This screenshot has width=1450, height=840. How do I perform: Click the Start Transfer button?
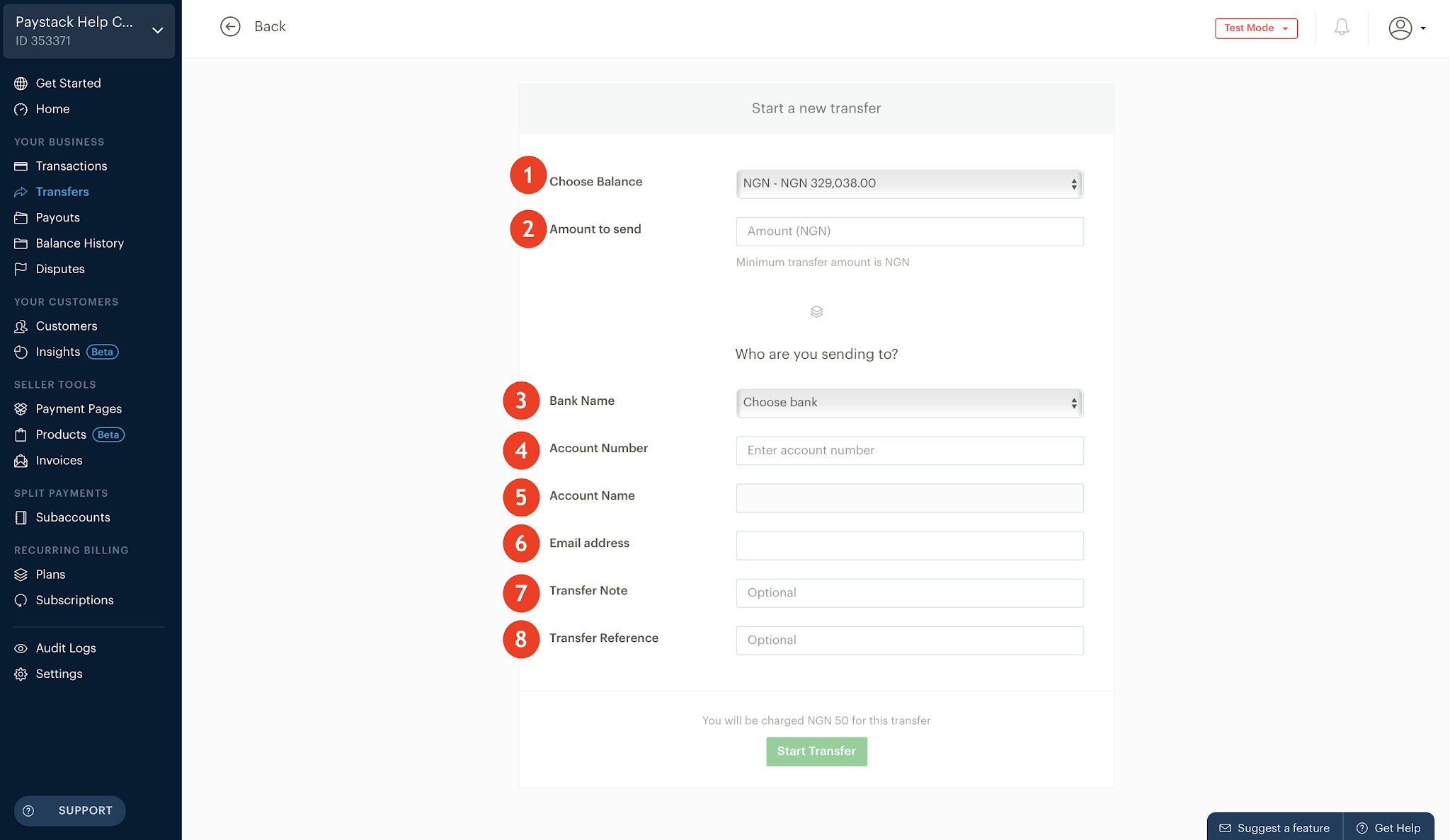click(x=816, y=751)
